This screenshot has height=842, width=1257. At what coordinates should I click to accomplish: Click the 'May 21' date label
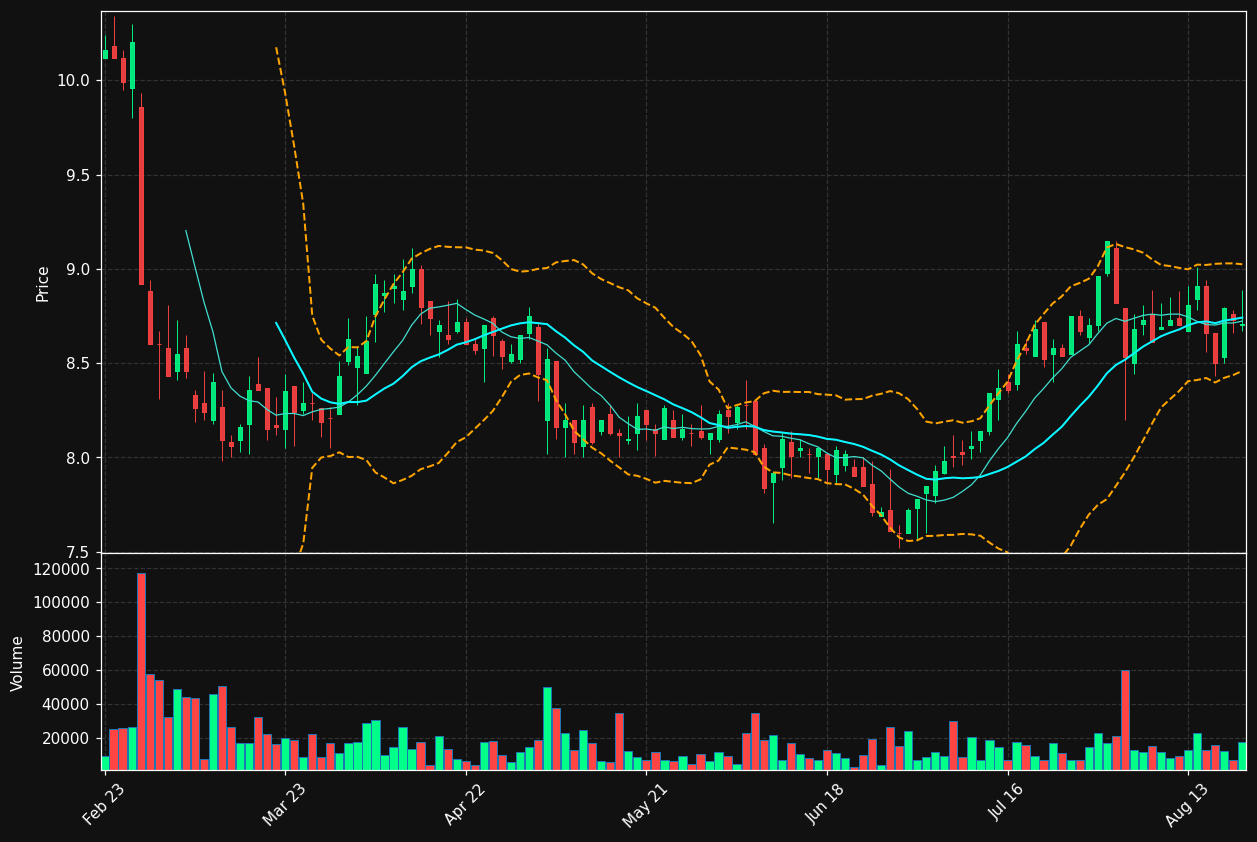coord(645,805)
